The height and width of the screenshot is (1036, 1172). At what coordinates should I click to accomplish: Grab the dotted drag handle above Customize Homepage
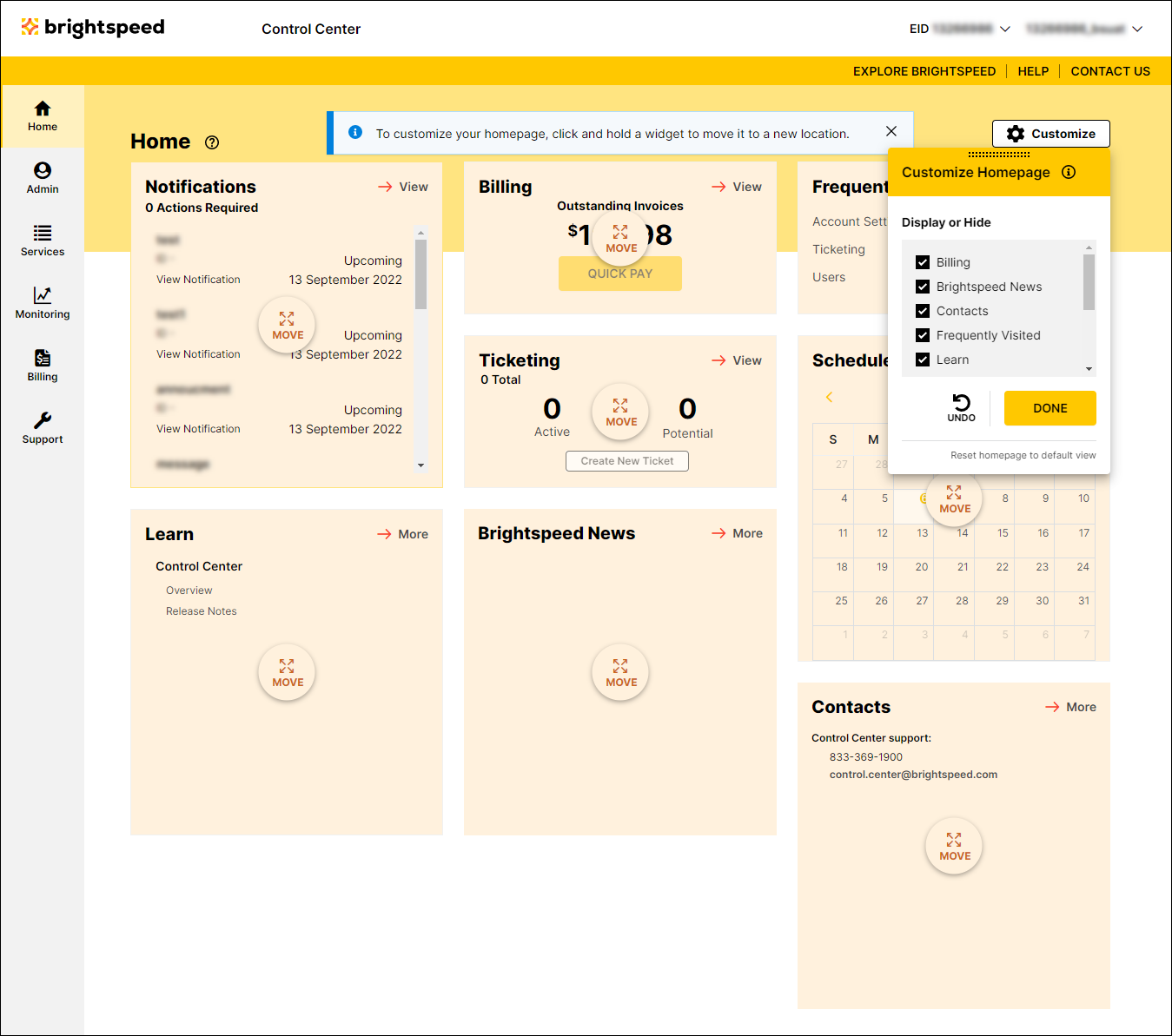pyautogui.click(x=999, y=154)
